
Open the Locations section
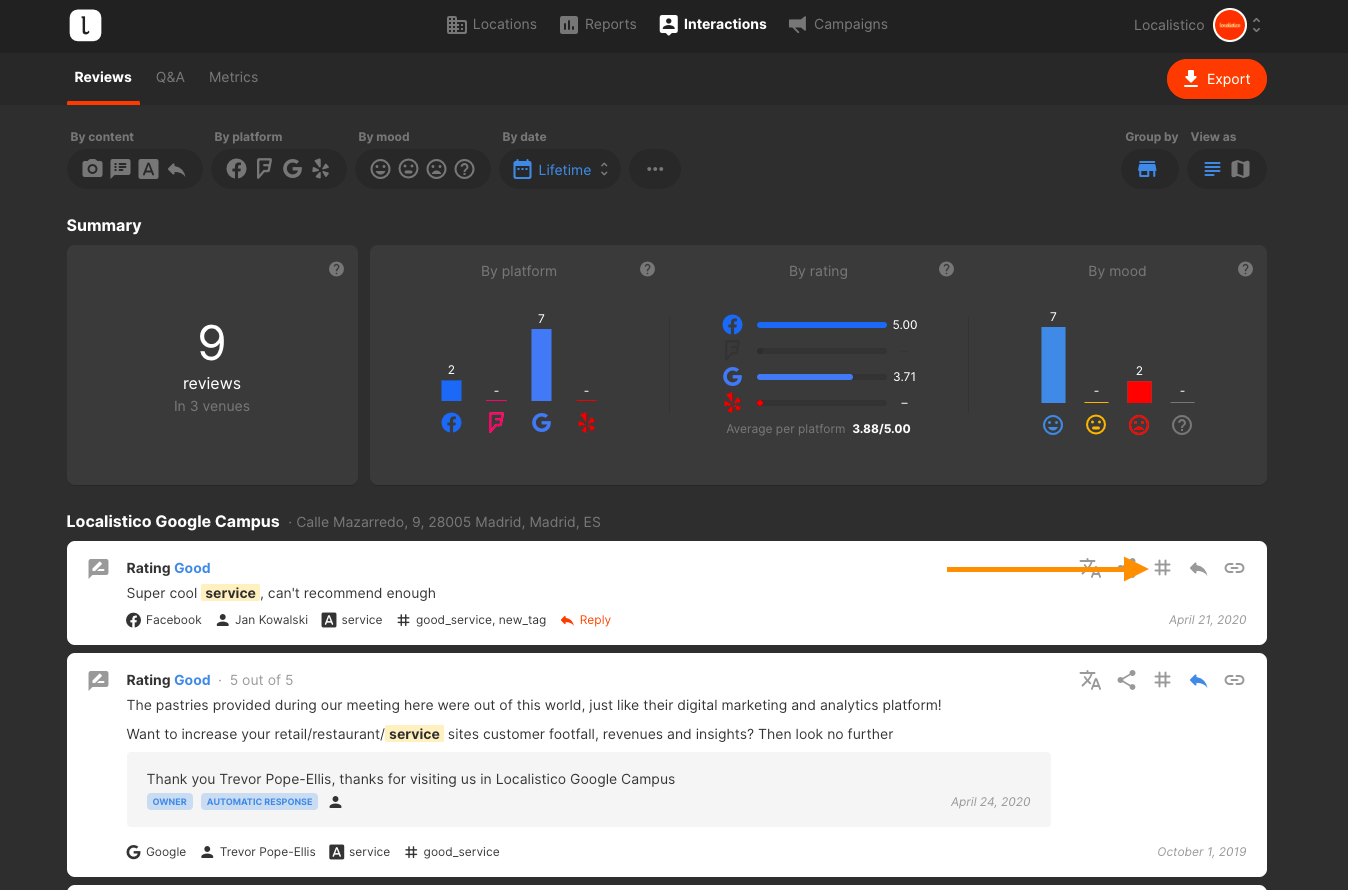coord(492,25)
